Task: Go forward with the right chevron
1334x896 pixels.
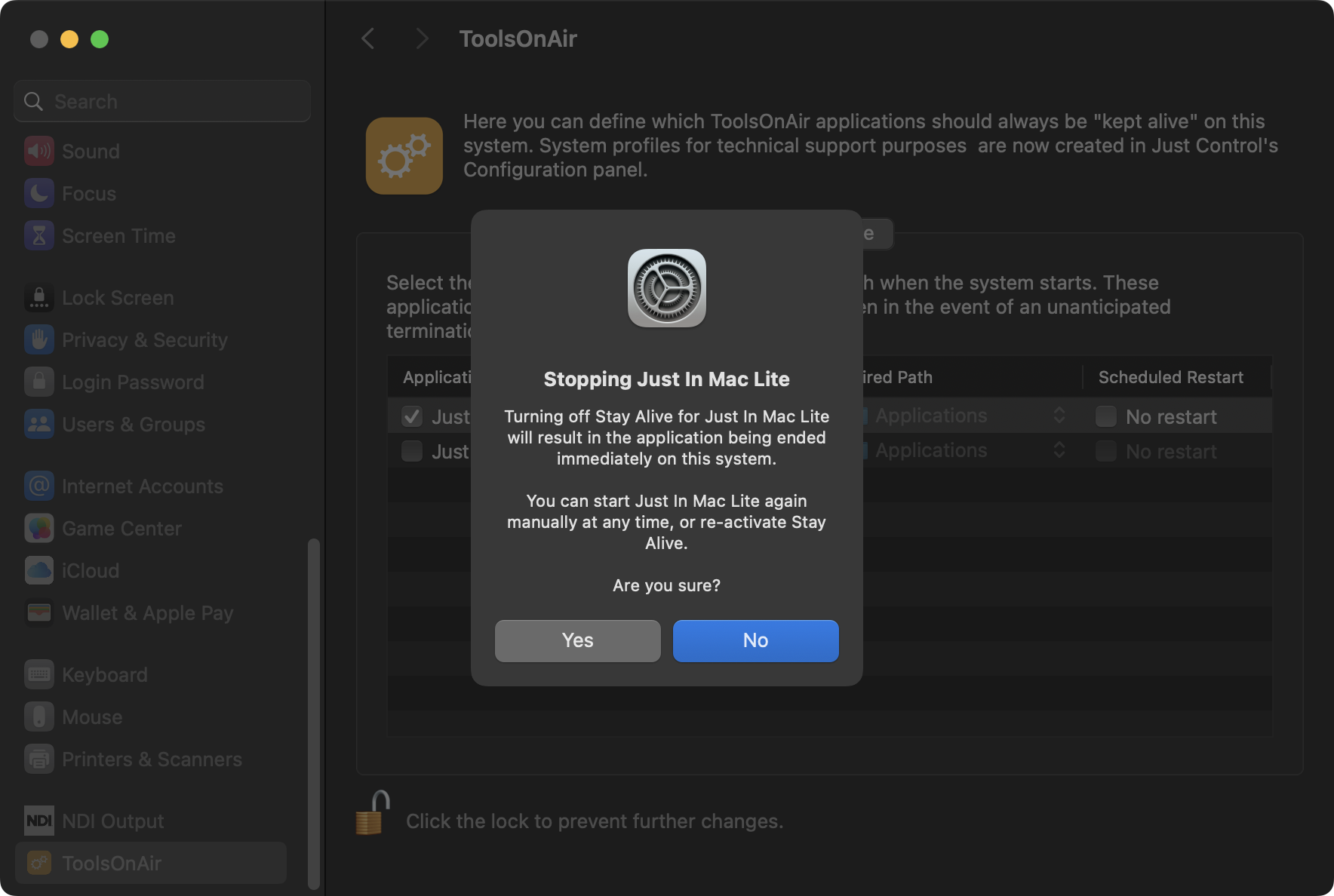Action: coord(423,38)
